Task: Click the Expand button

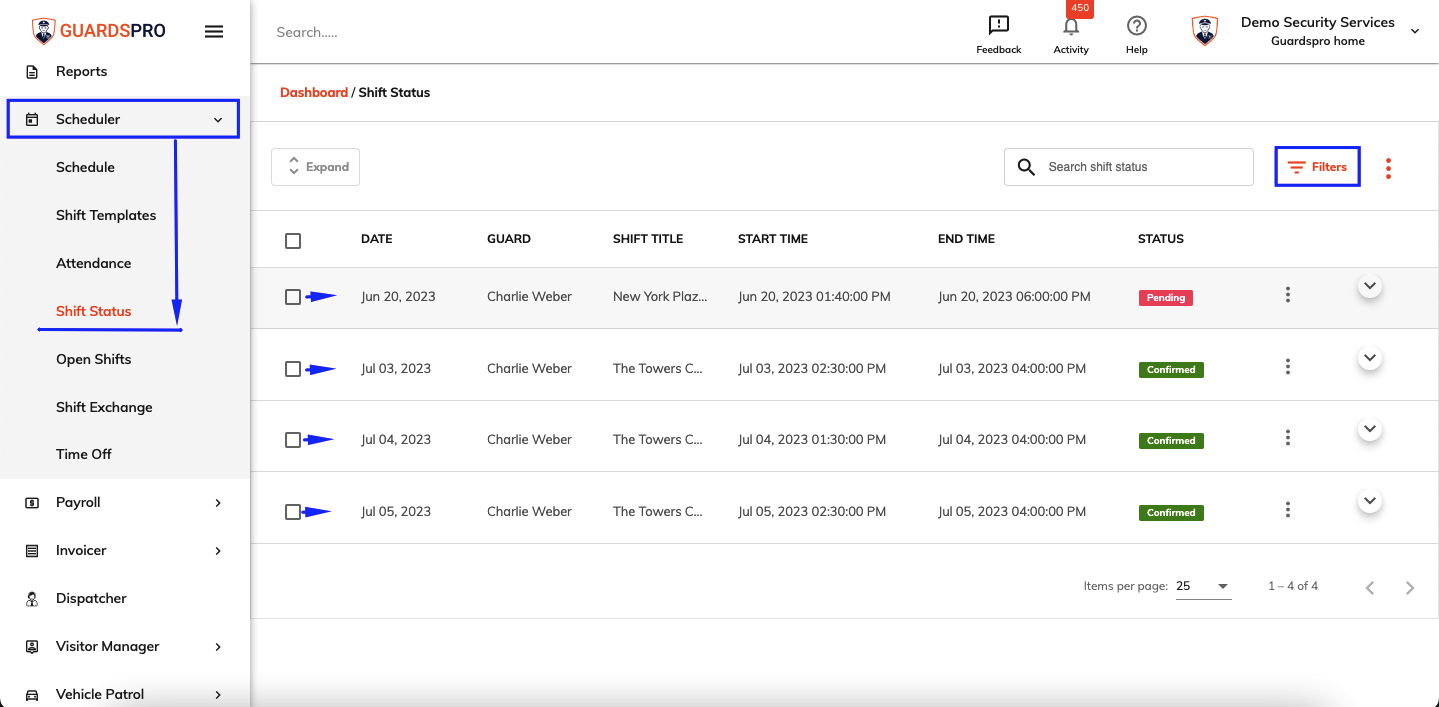Action: [315, 167]
